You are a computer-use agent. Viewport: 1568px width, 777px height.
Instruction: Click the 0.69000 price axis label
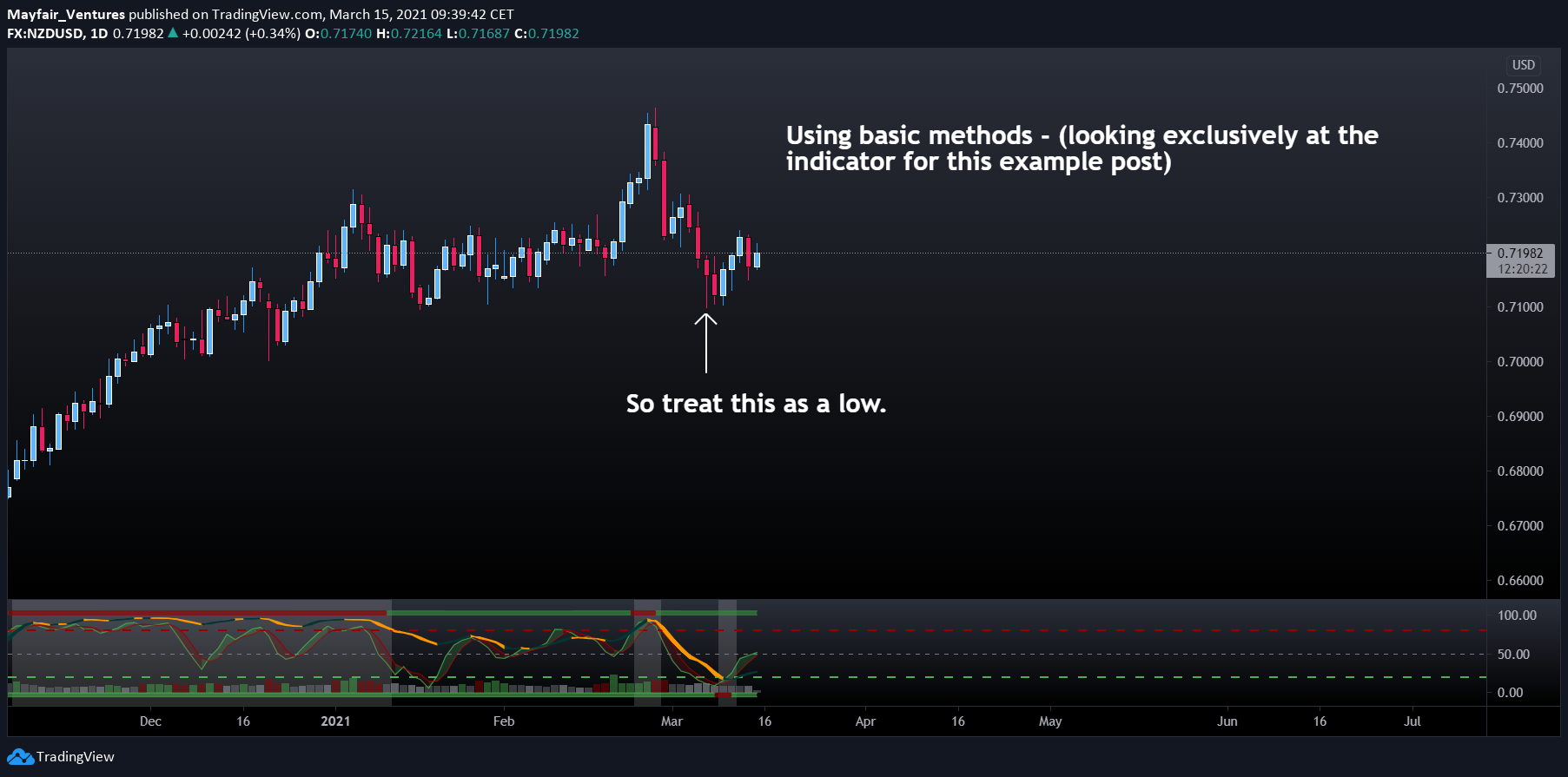(x=1520, y=417)
